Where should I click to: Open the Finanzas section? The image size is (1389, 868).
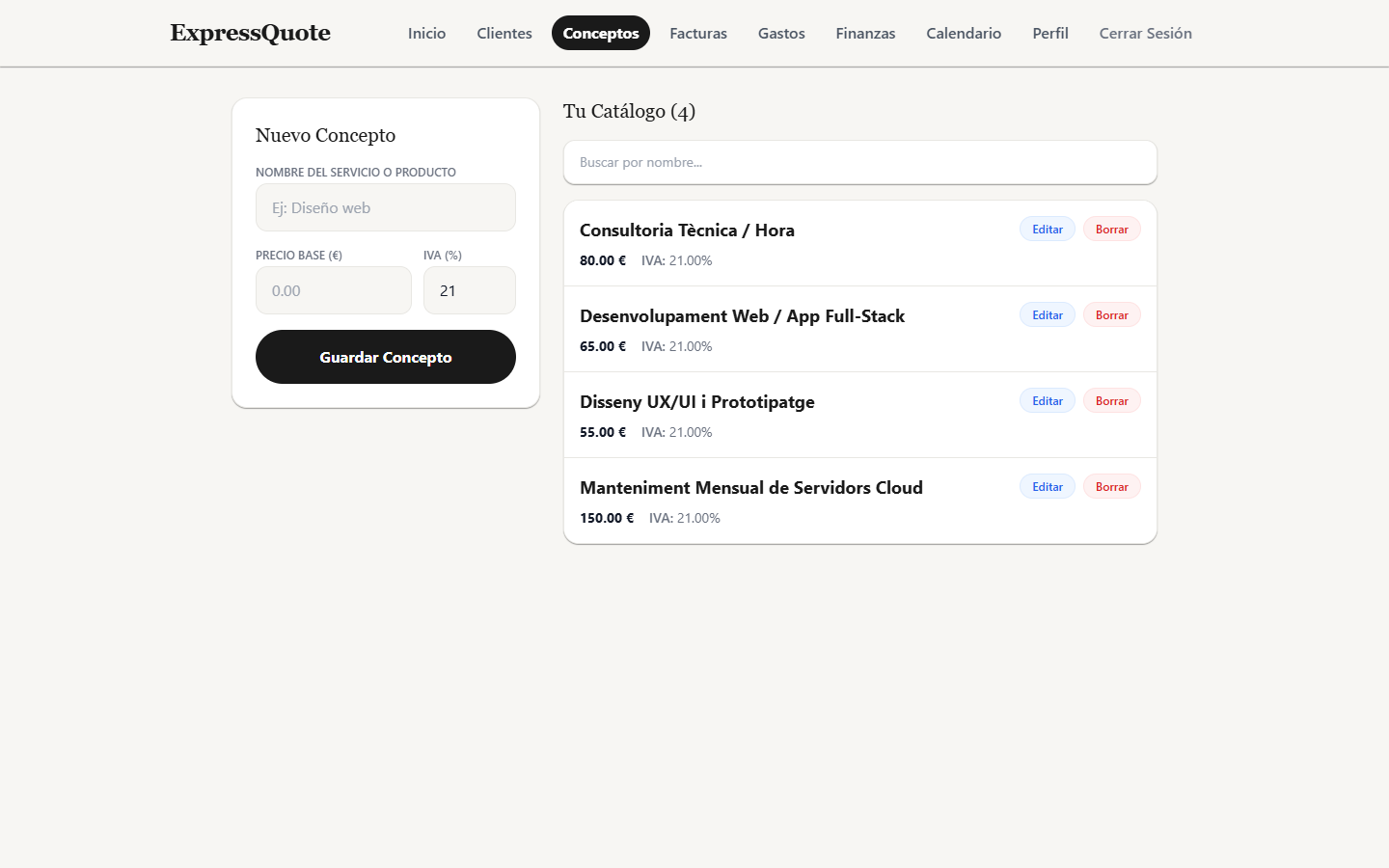point(865,33)
